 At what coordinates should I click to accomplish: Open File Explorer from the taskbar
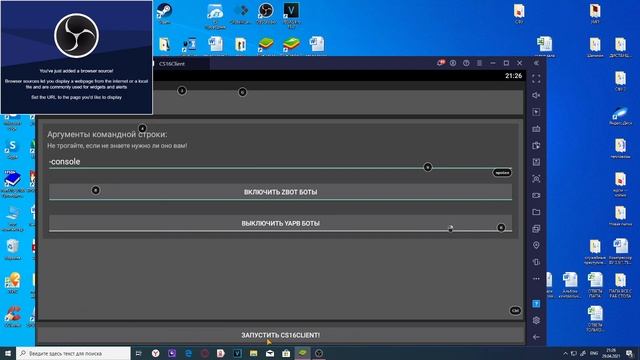pos(253,353)
